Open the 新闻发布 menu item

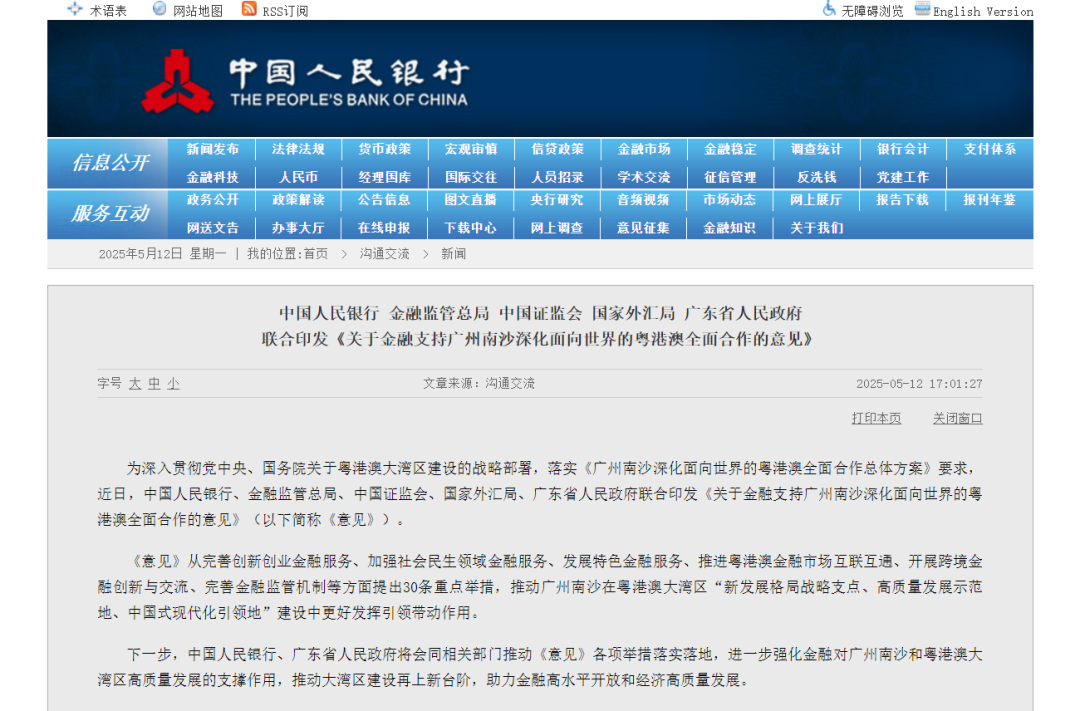tap(212, 150)
